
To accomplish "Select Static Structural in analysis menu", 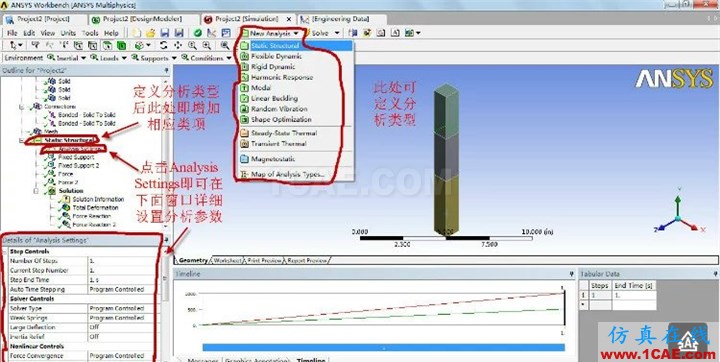I will click(296, 45).
